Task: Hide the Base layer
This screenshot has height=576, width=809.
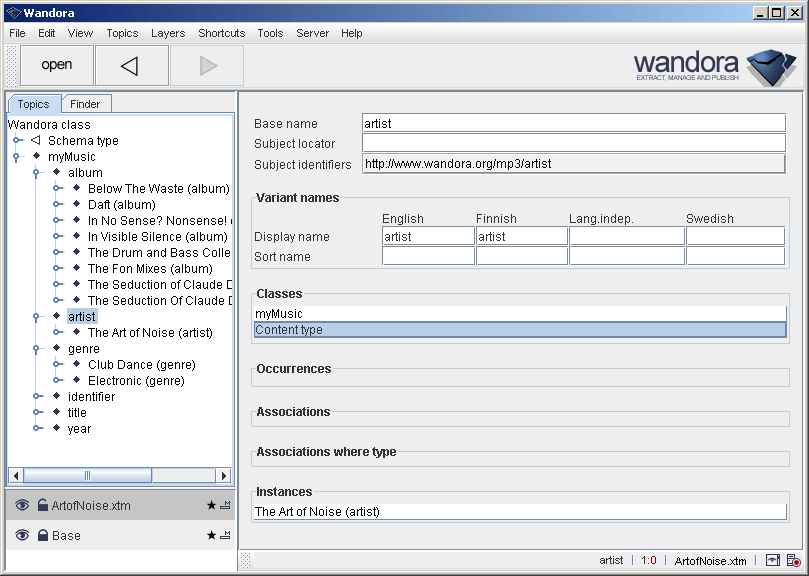Action: (x=22, y=535)
